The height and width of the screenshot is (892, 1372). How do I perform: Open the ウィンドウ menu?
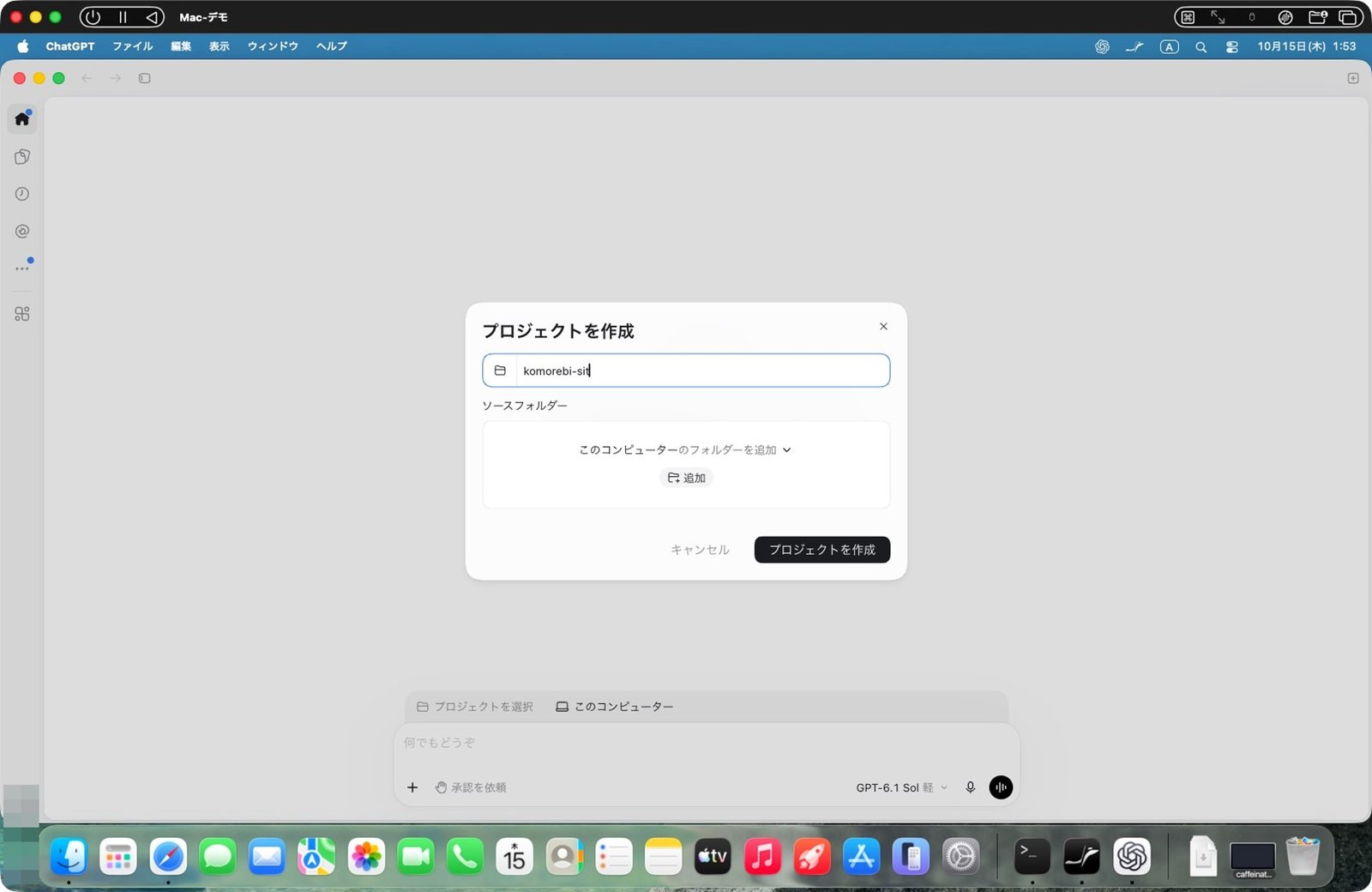pyautogui.click(x=273, y=46)
